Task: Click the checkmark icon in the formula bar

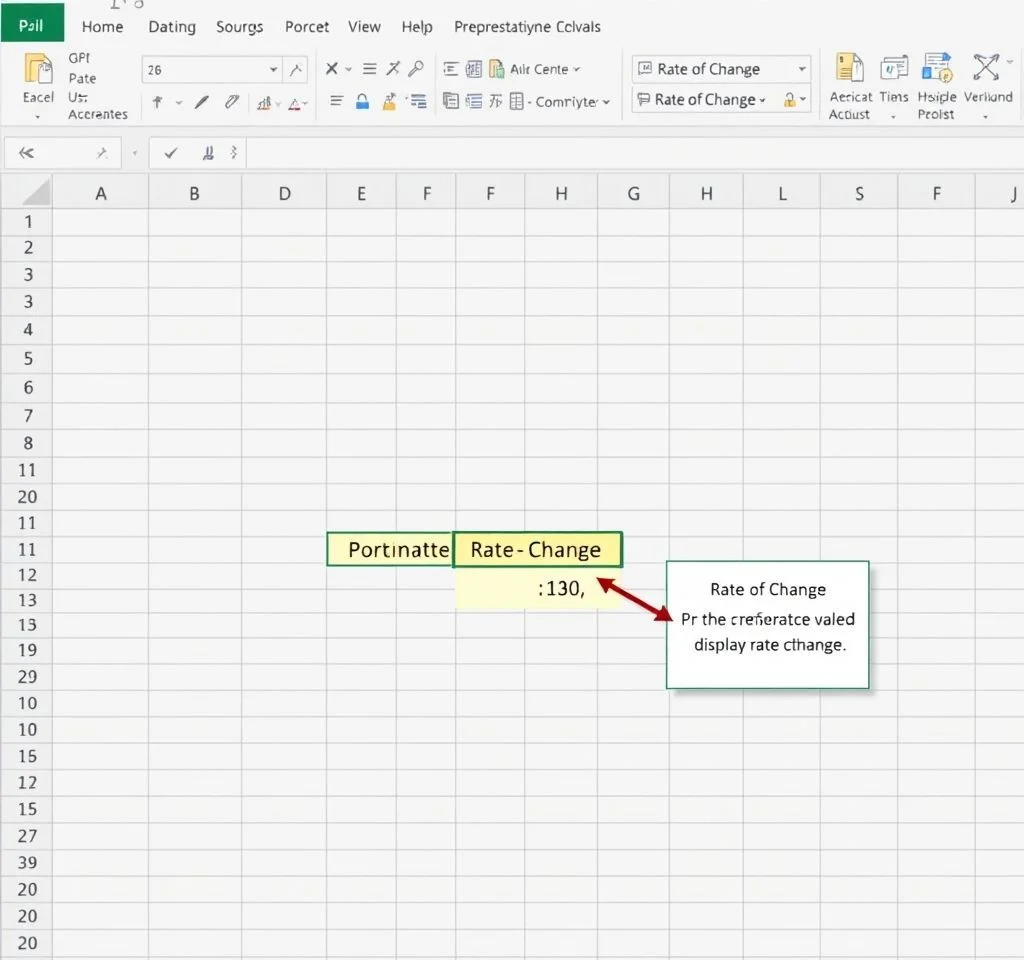Action: click(171, 153)
